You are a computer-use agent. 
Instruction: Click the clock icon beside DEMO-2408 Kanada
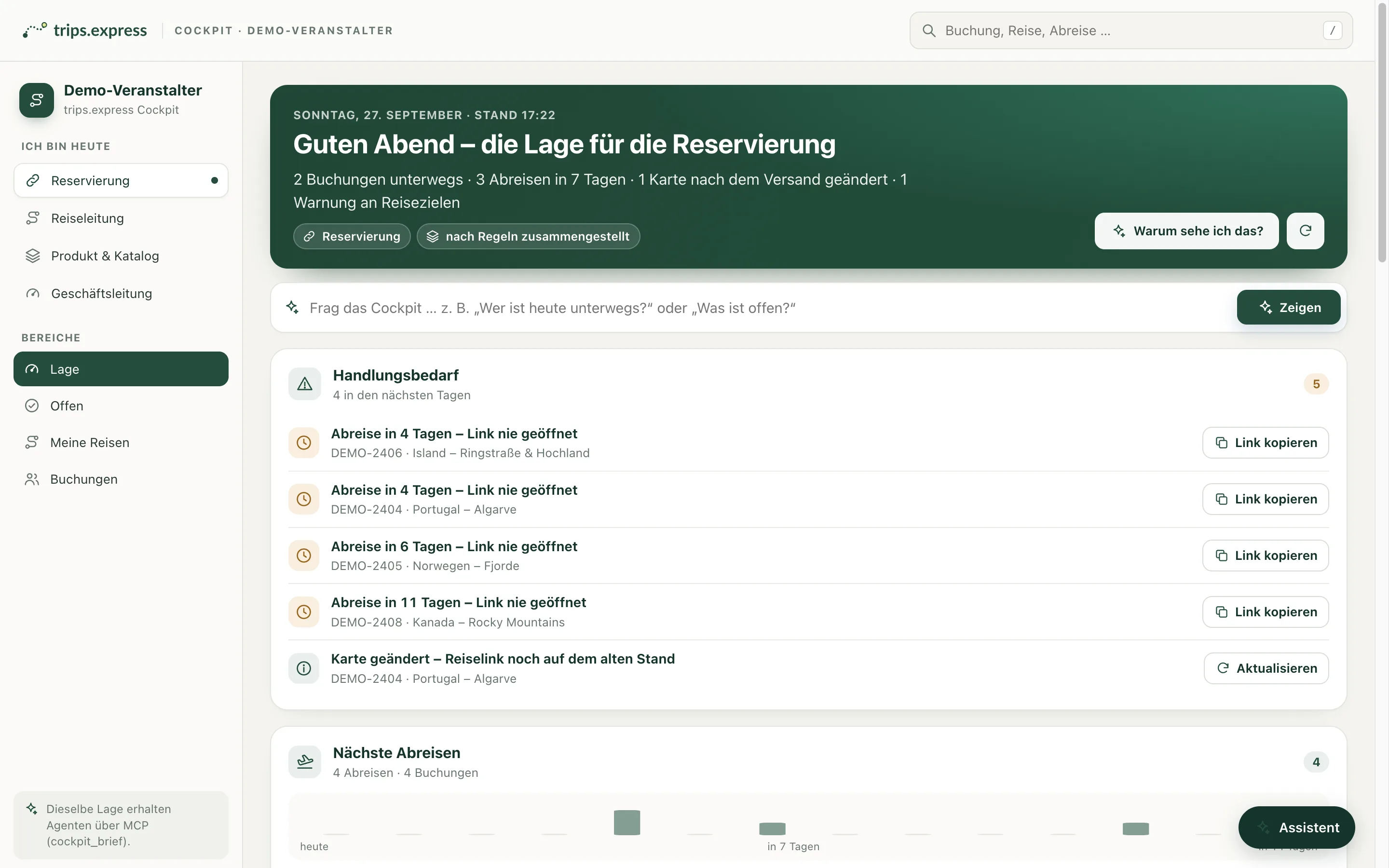click(304, 611)
